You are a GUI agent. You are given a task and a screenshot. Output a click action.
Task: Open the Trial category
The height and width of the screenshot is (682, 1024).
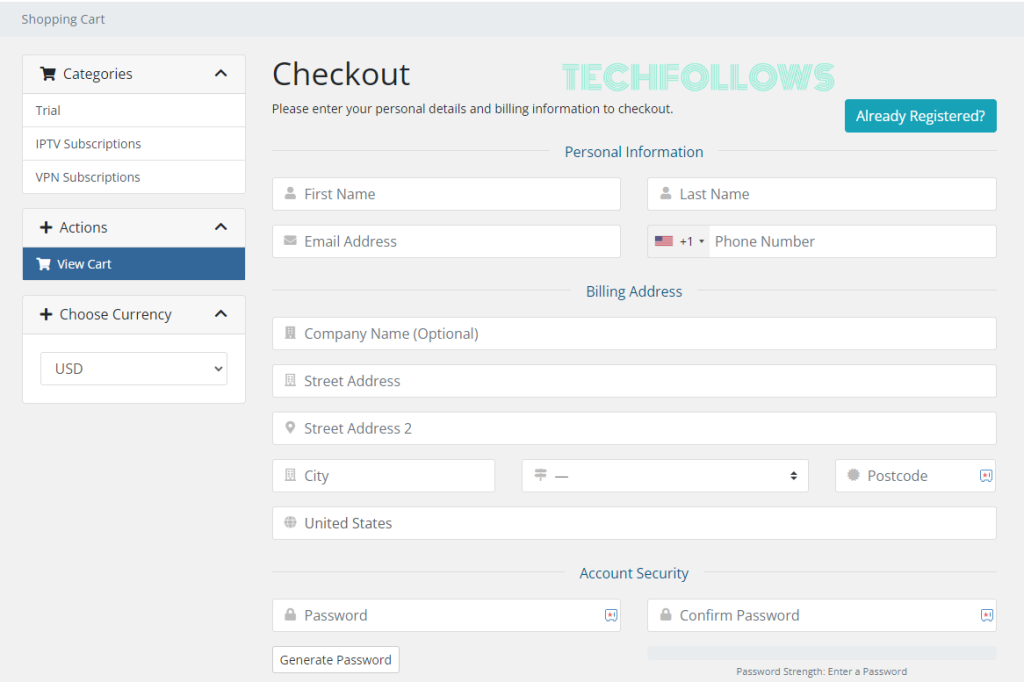(134, 110)
